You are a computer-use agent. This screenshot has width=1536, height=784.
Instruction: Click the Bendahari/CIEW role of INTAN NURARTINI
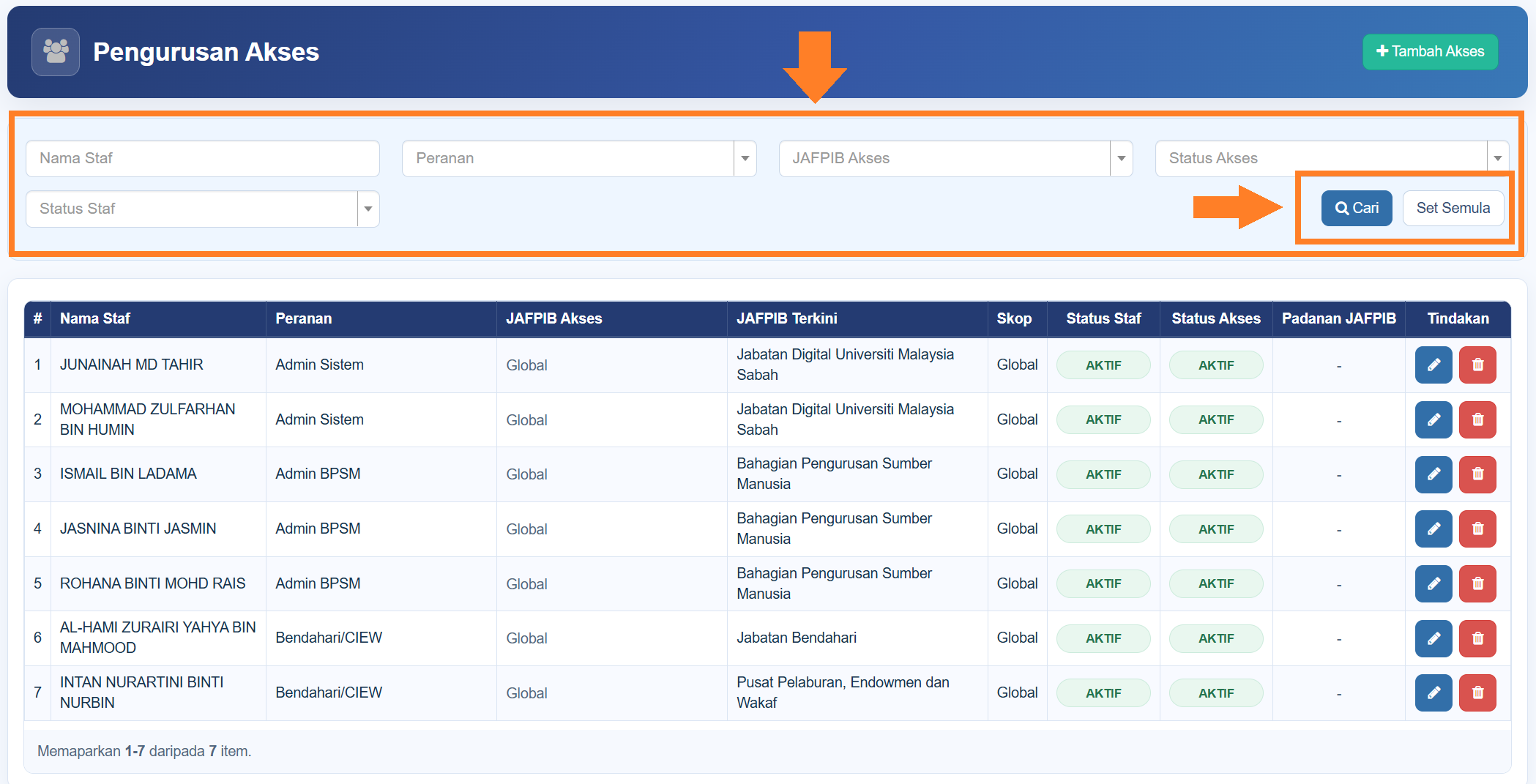point(329,692)
